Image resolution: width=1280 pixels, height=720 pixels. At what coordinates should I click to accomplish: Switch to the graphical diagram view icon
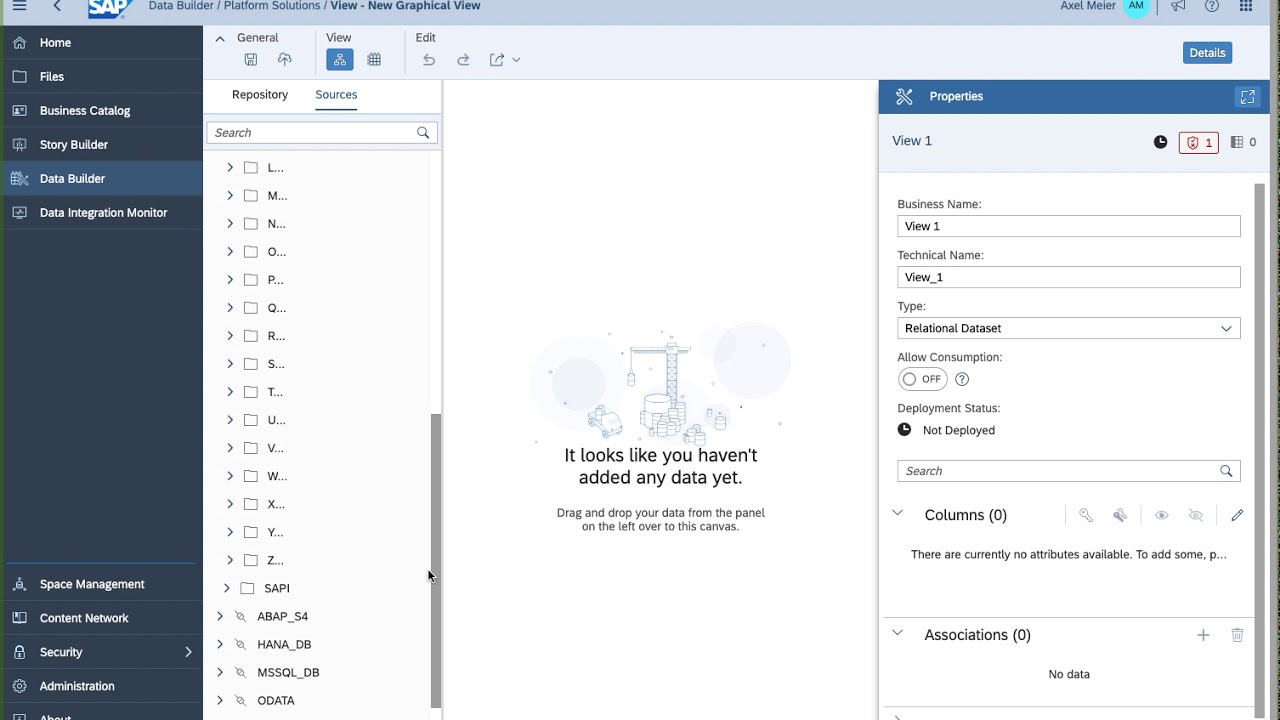click(x=340, y=60)
